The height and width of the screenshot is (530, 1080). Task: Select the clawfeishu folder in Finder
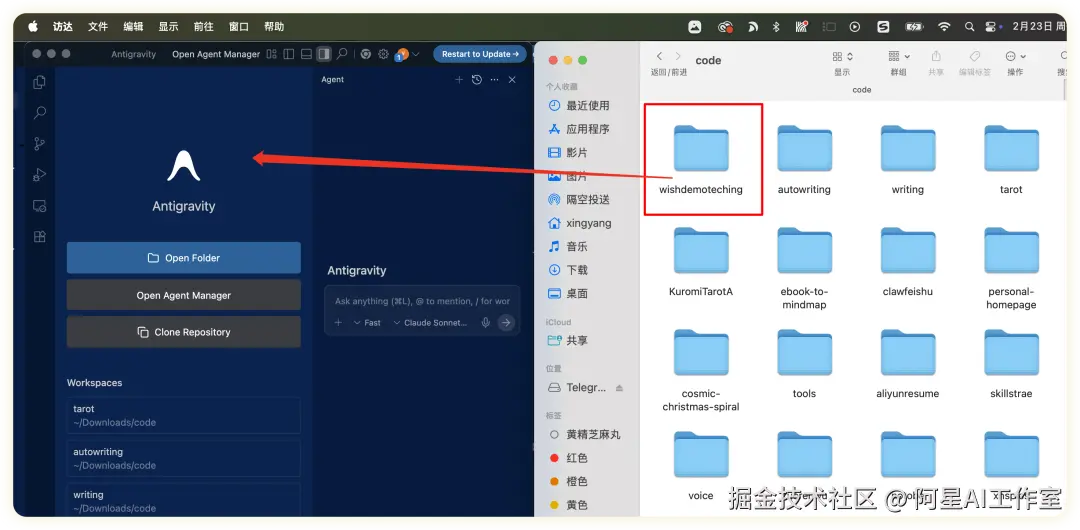pos(907,262)
